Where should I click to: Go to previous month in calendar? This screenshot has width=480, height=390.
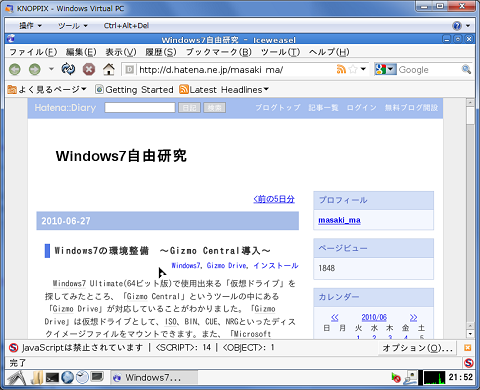(335, 317)
